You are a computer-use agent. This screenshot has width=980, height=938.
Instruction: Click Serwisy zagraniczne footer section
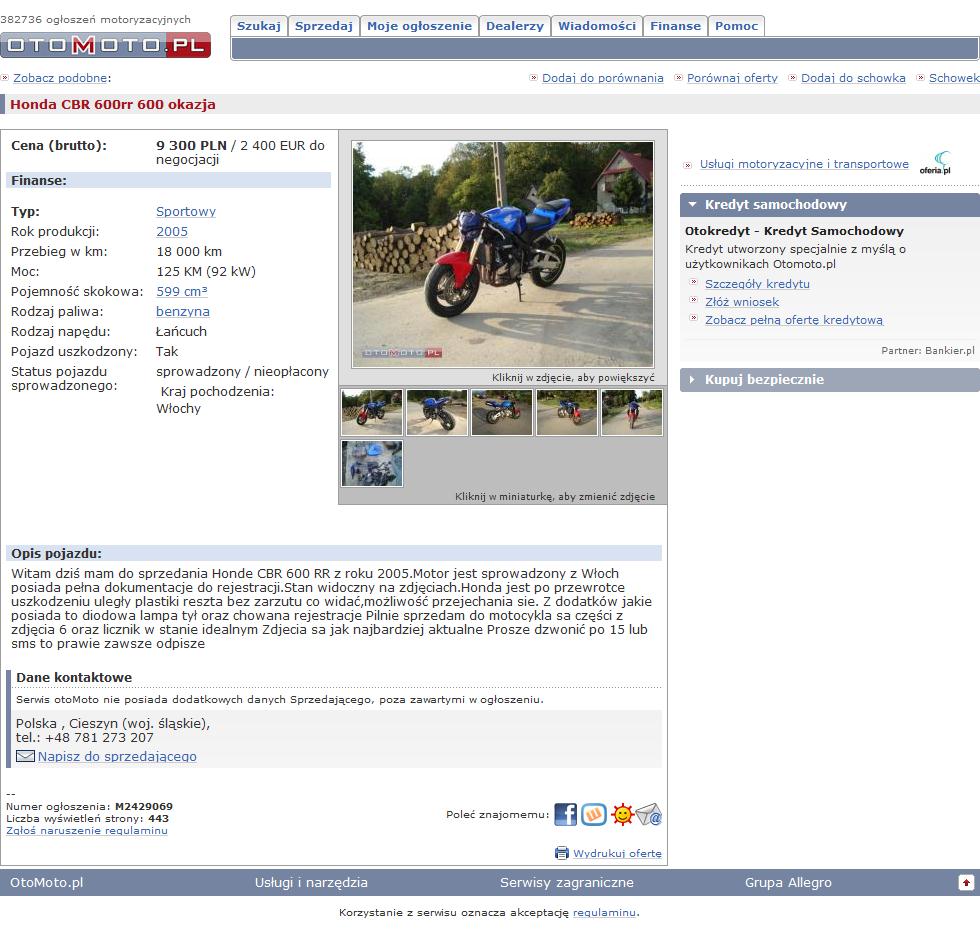click(x=567, y=882)
